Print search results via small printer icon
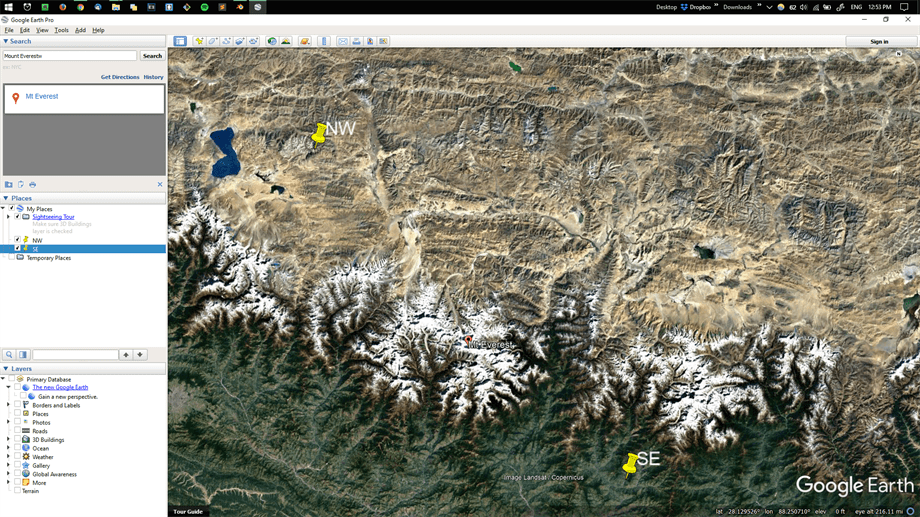The height and width of the screenshot is (517, 920). 32,184
